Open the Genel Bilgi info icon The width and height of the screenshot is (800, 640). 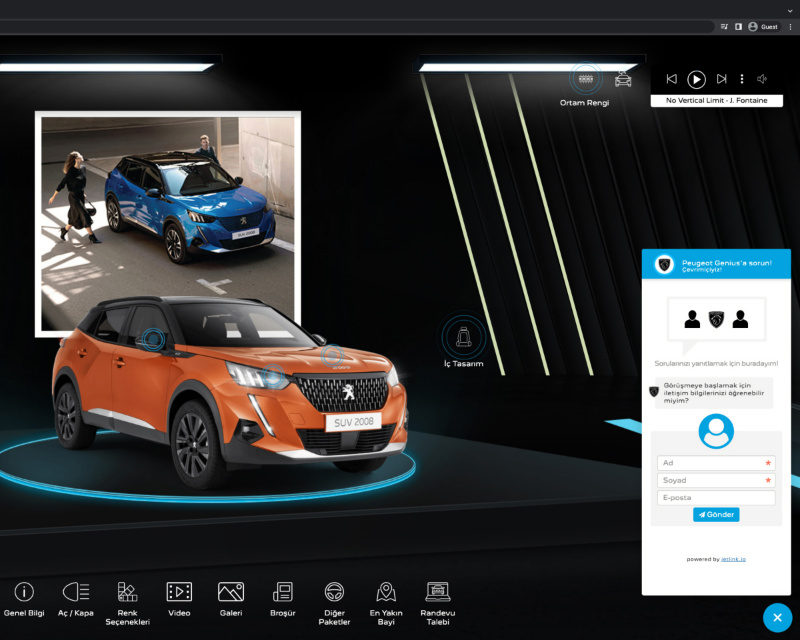tap(24, 592)
